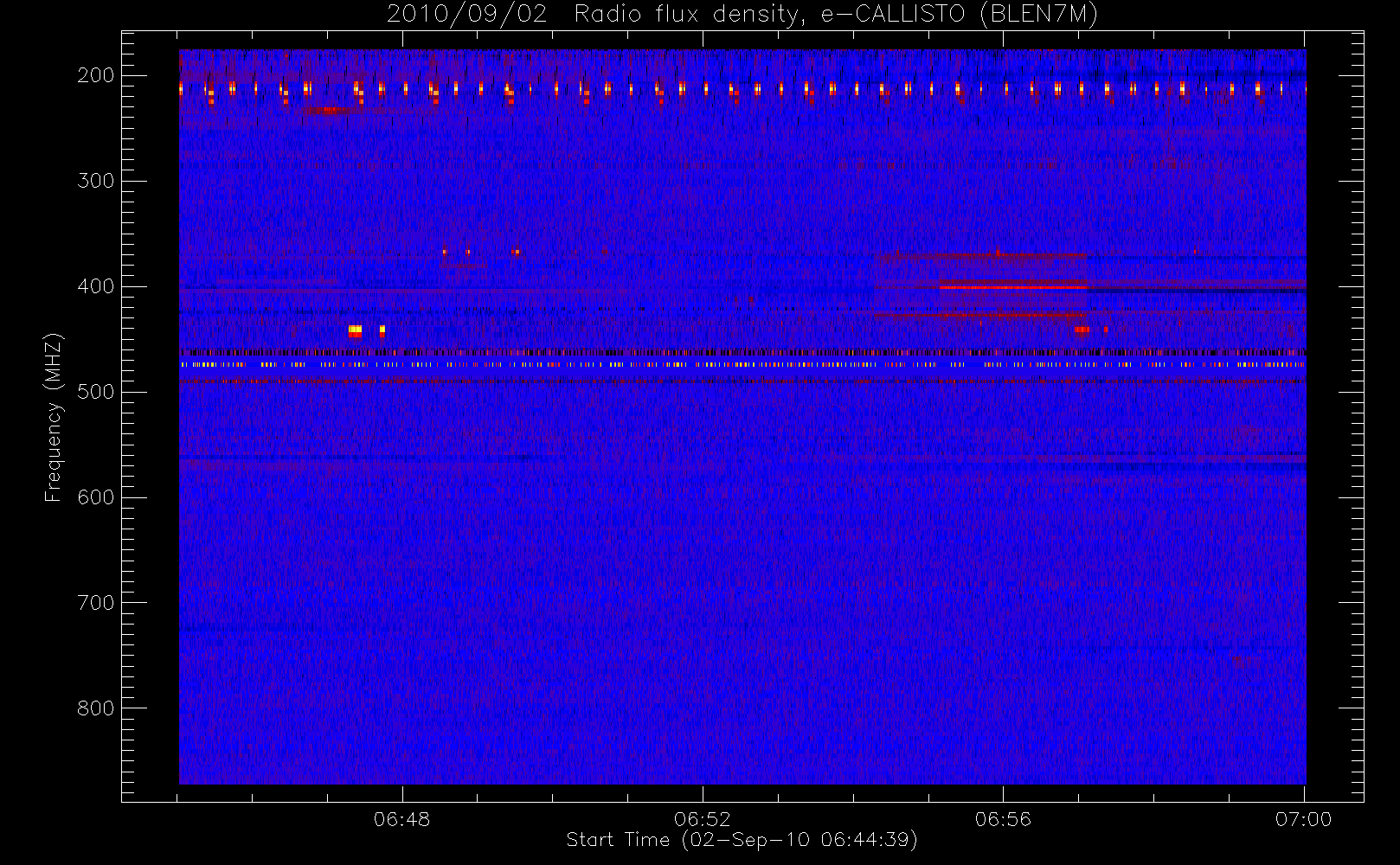Click the 800 frequency tick label
Screen dimensions: 1400x865
[x=96, y=708]
